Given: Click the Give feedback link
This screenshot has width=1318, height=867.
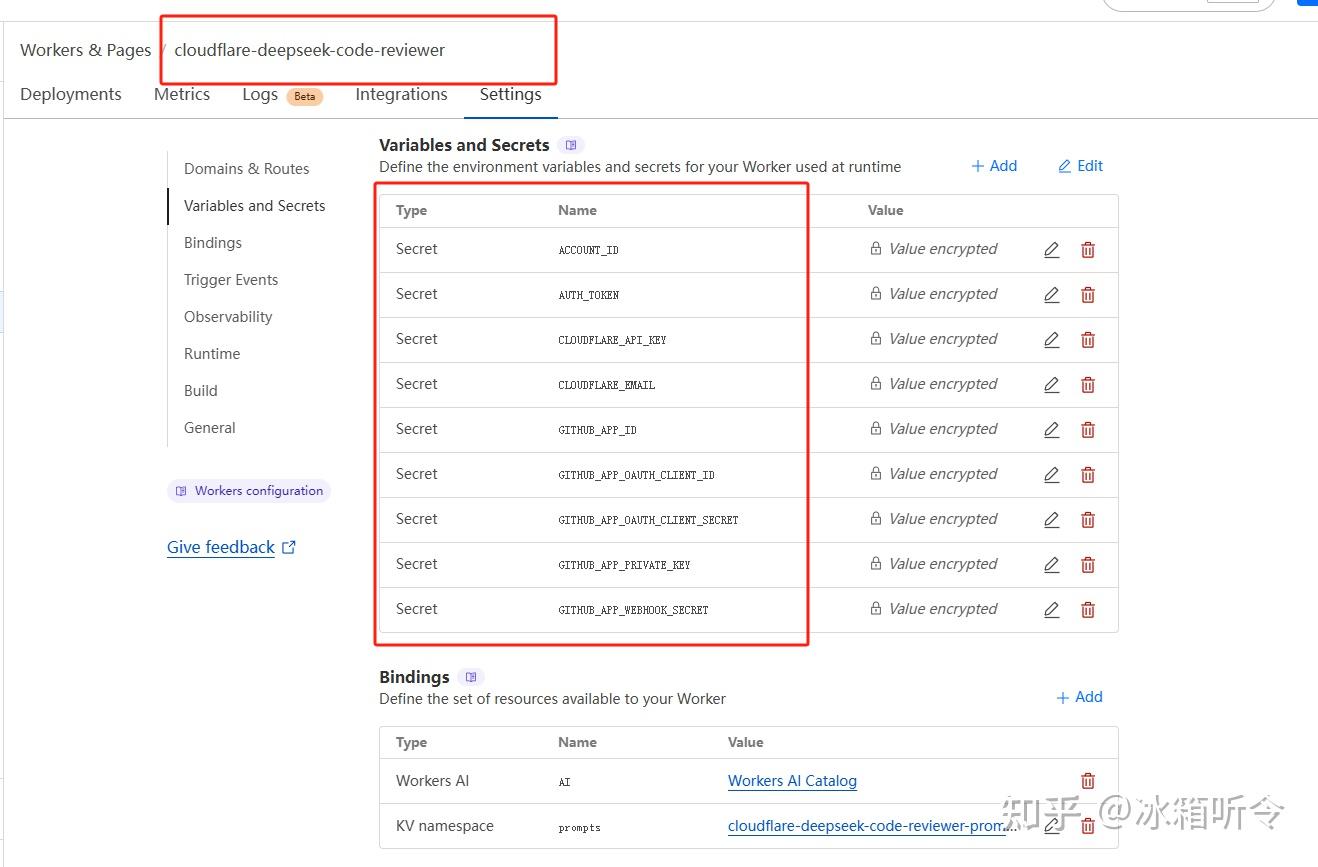Looking at the screenshot, I should click(x=220, y=547).
